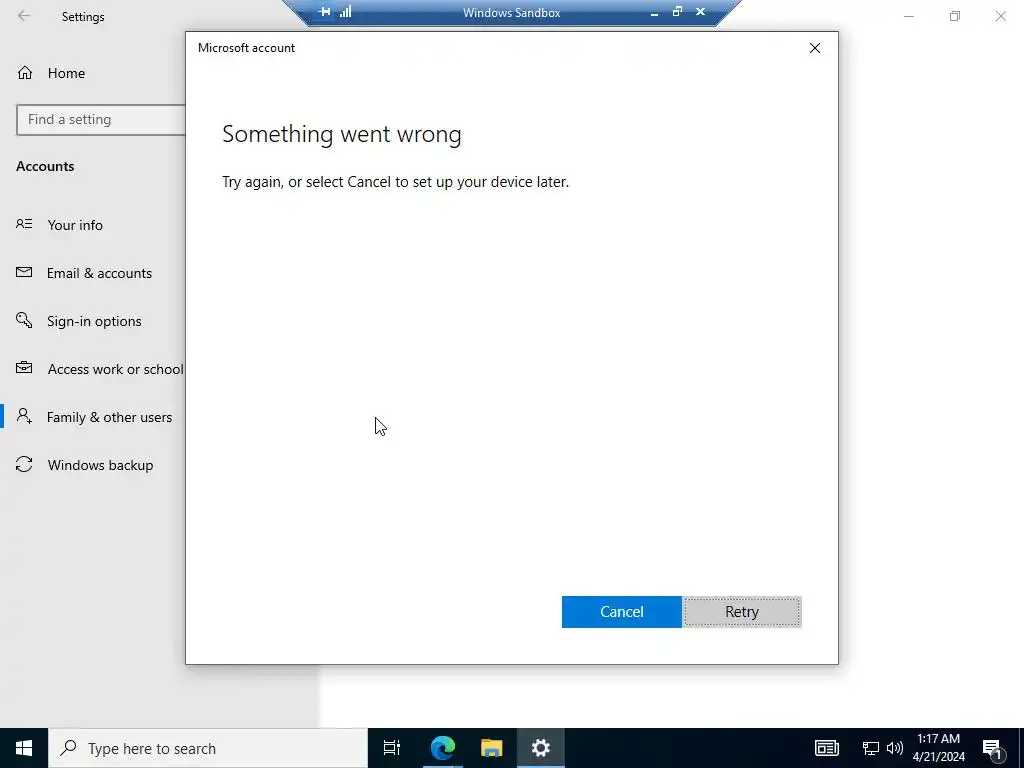
Task: Click the Accounts heading in the sidebar
Action: click(45, 167)
